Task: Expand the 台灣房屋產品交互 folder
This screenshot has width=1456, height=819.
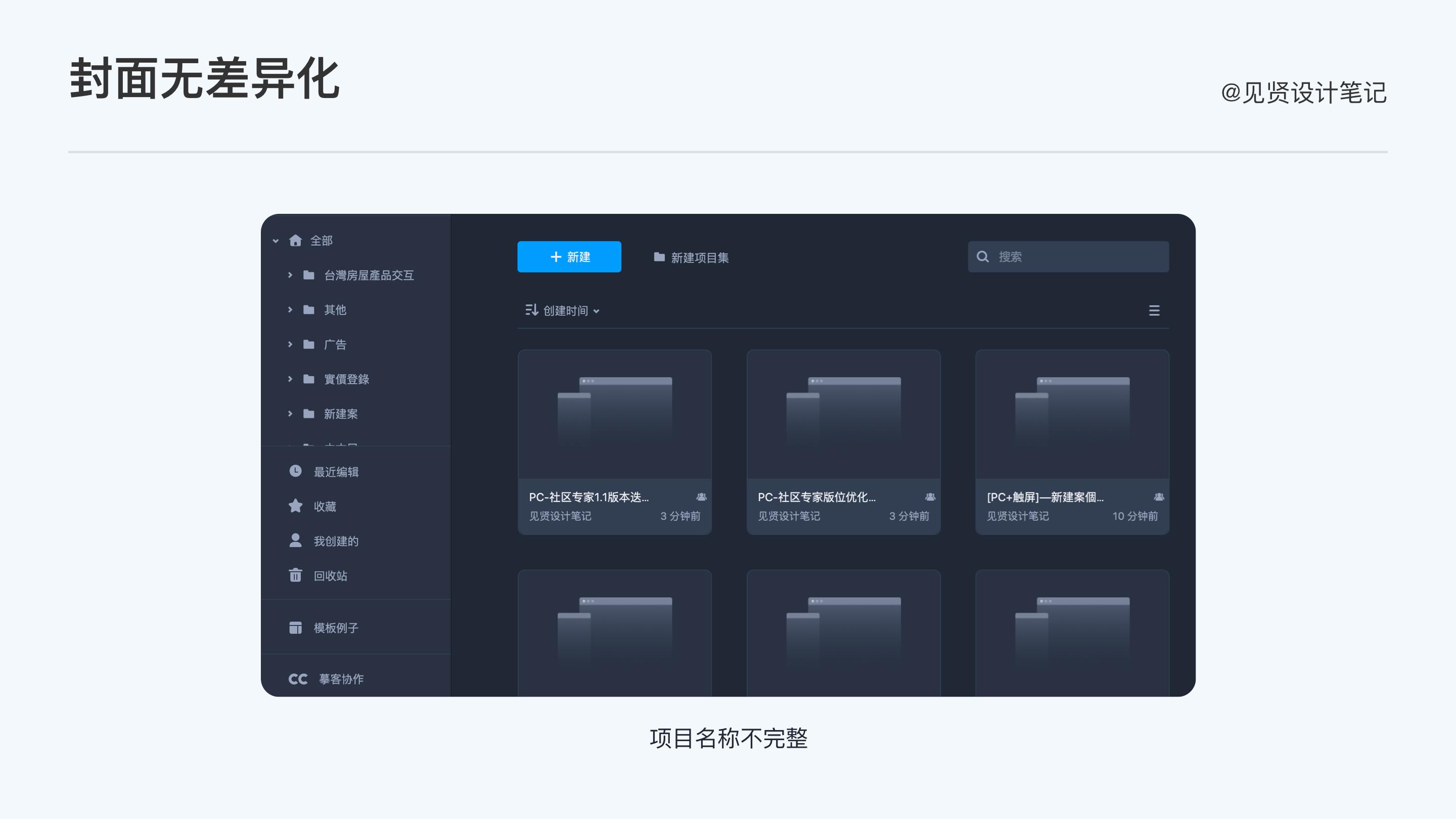Action: pyautogui.click(x=290, y=275)
